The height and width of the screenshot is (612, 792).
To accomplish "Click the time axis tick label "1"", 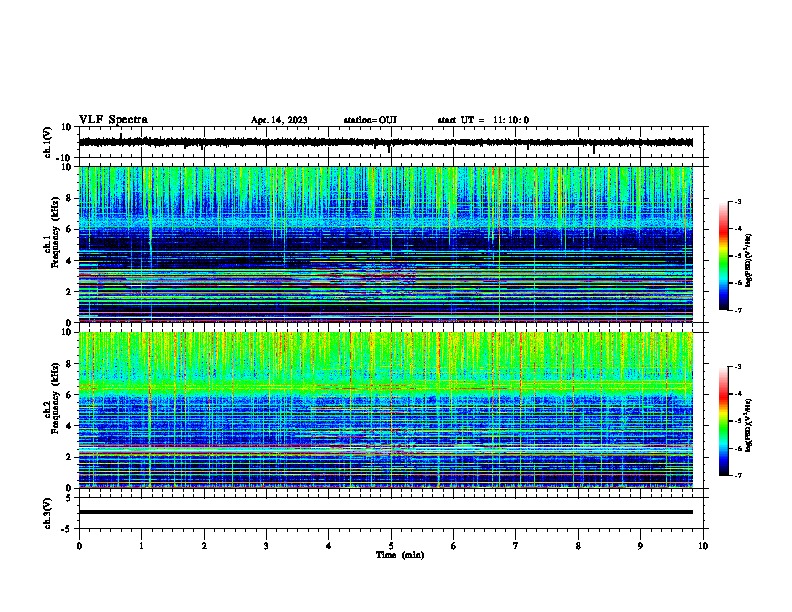I will 141,546.
